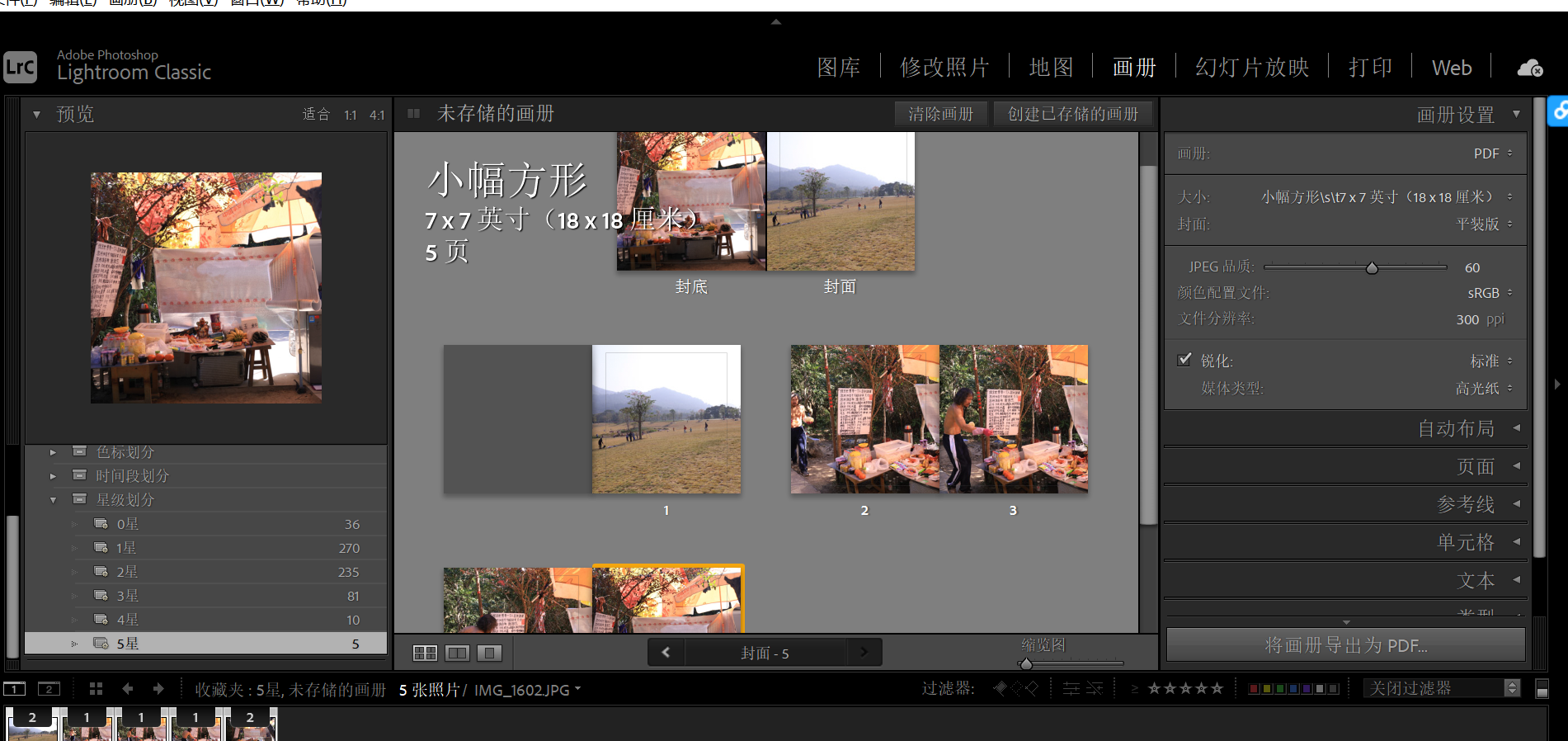Adjust the 缩览图 thumbnail size slider

coord(1026,663)
